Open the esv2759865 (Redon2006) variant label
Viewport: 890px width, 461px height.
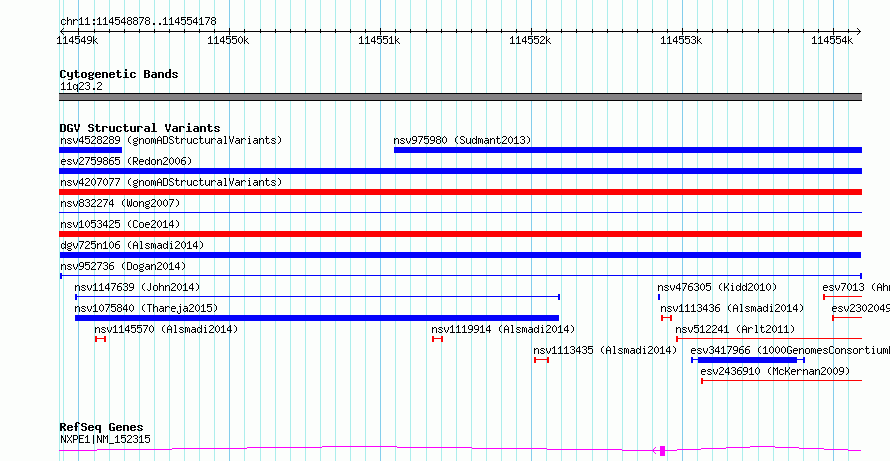[126, 161]
